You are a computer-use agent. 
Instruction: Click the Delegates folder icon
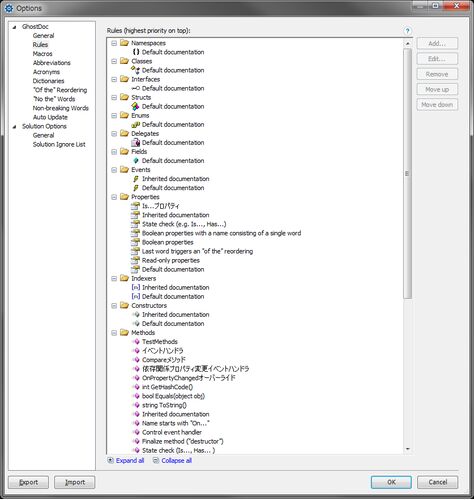click(x=124, y=133)
